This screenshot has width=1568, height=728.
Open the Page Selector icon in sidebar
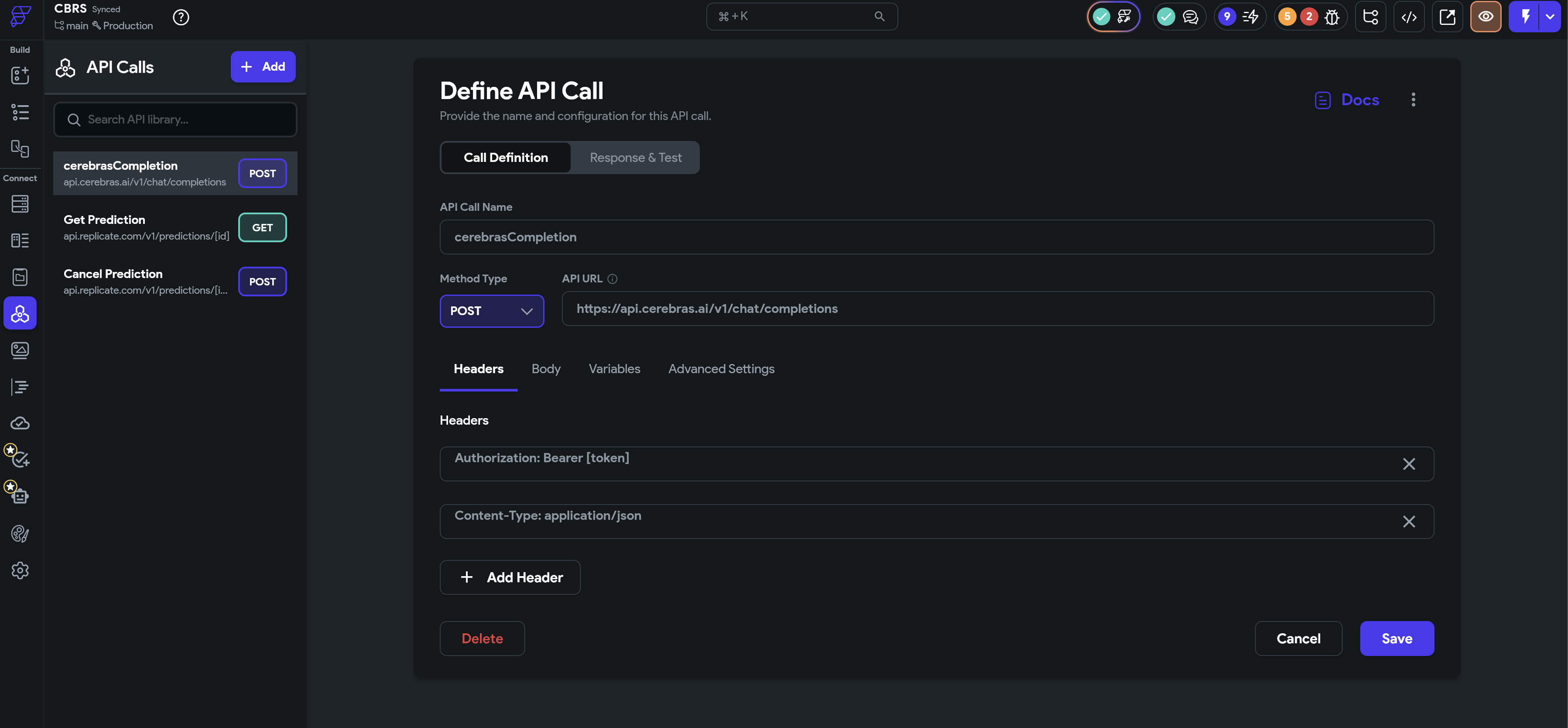tap(20, 112)
